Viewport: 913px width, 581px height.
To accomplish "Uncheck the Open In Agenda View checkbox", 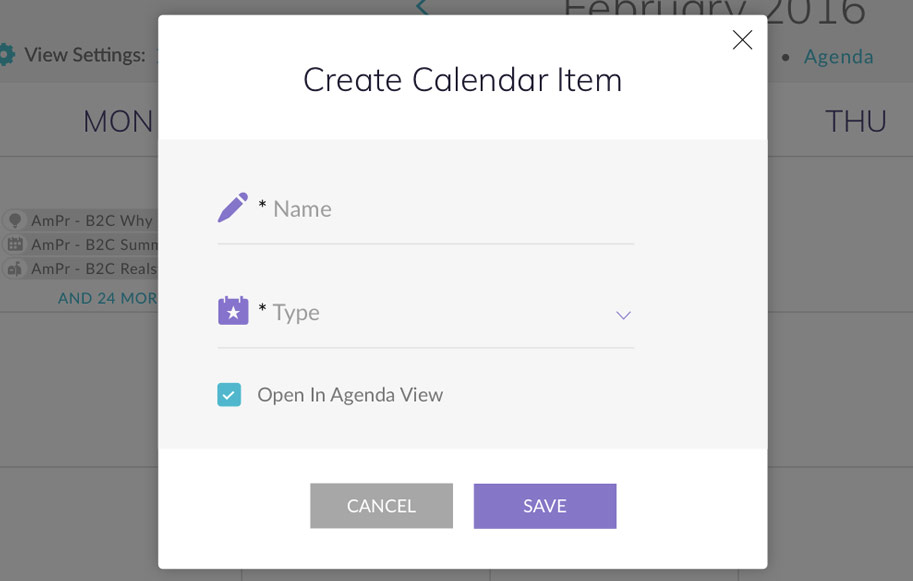I will (229, 395).
